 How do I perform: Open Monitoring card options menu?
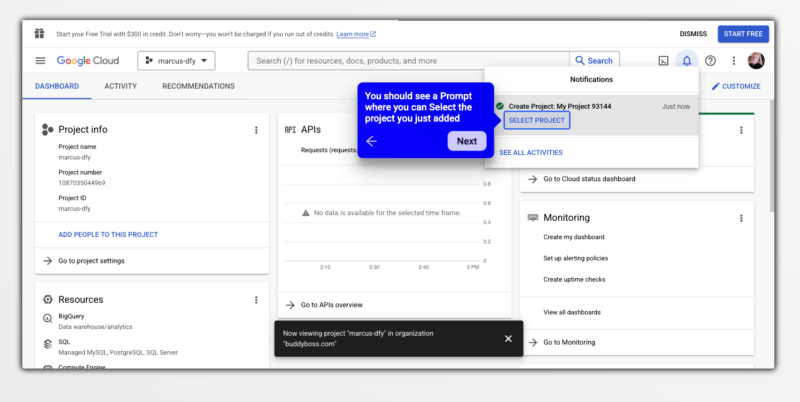pyautogui.click(x=741, y=218)
